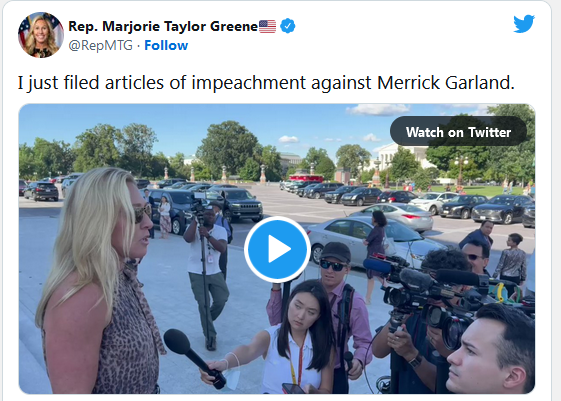Click the US flag emoji beside name
This screenshot has width=561, height=401.
click(268, 26)
